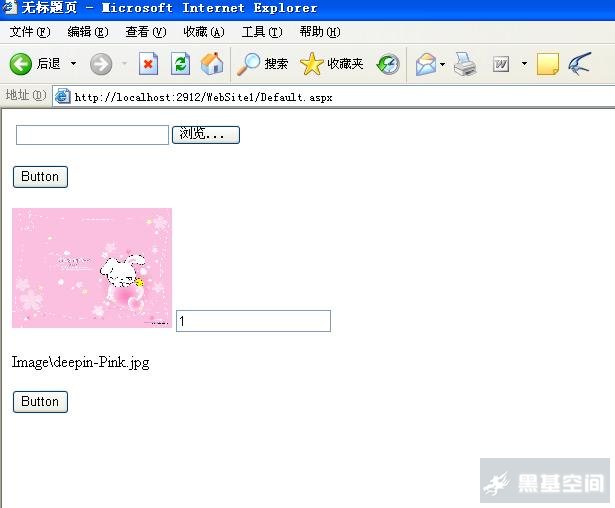Open the 文件(F) menu

[x=30, y=32]
